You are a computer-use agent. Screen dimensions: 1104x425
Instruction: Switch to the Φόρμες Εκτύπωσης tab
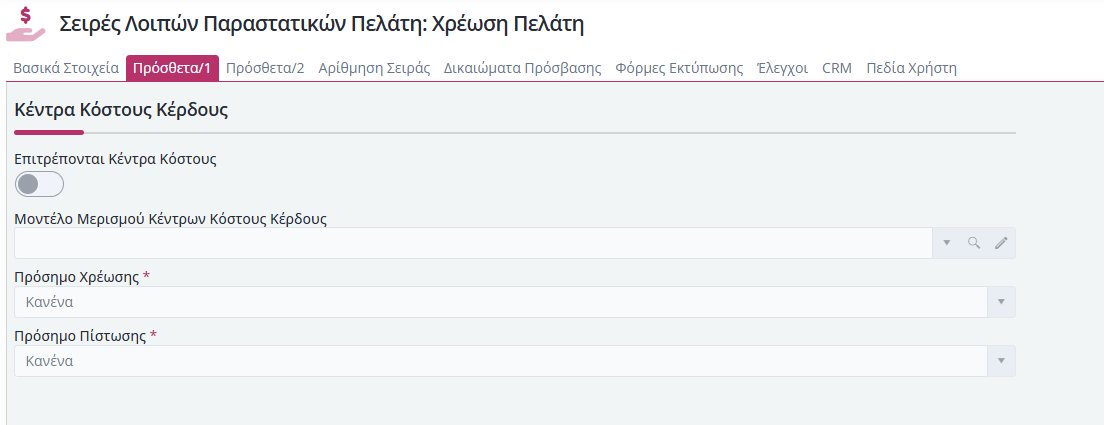(x=679, y=68)
